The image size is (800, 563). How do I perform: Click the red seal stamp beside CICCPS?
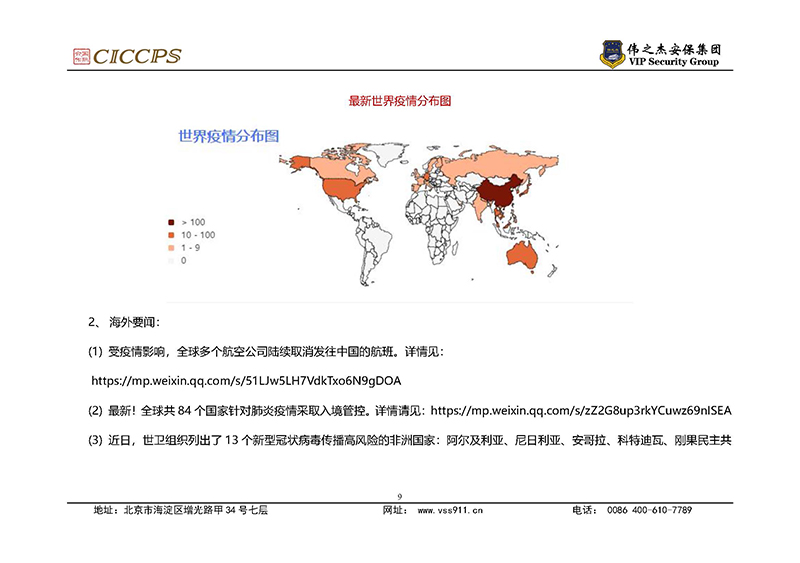click(x=82, y=56)
